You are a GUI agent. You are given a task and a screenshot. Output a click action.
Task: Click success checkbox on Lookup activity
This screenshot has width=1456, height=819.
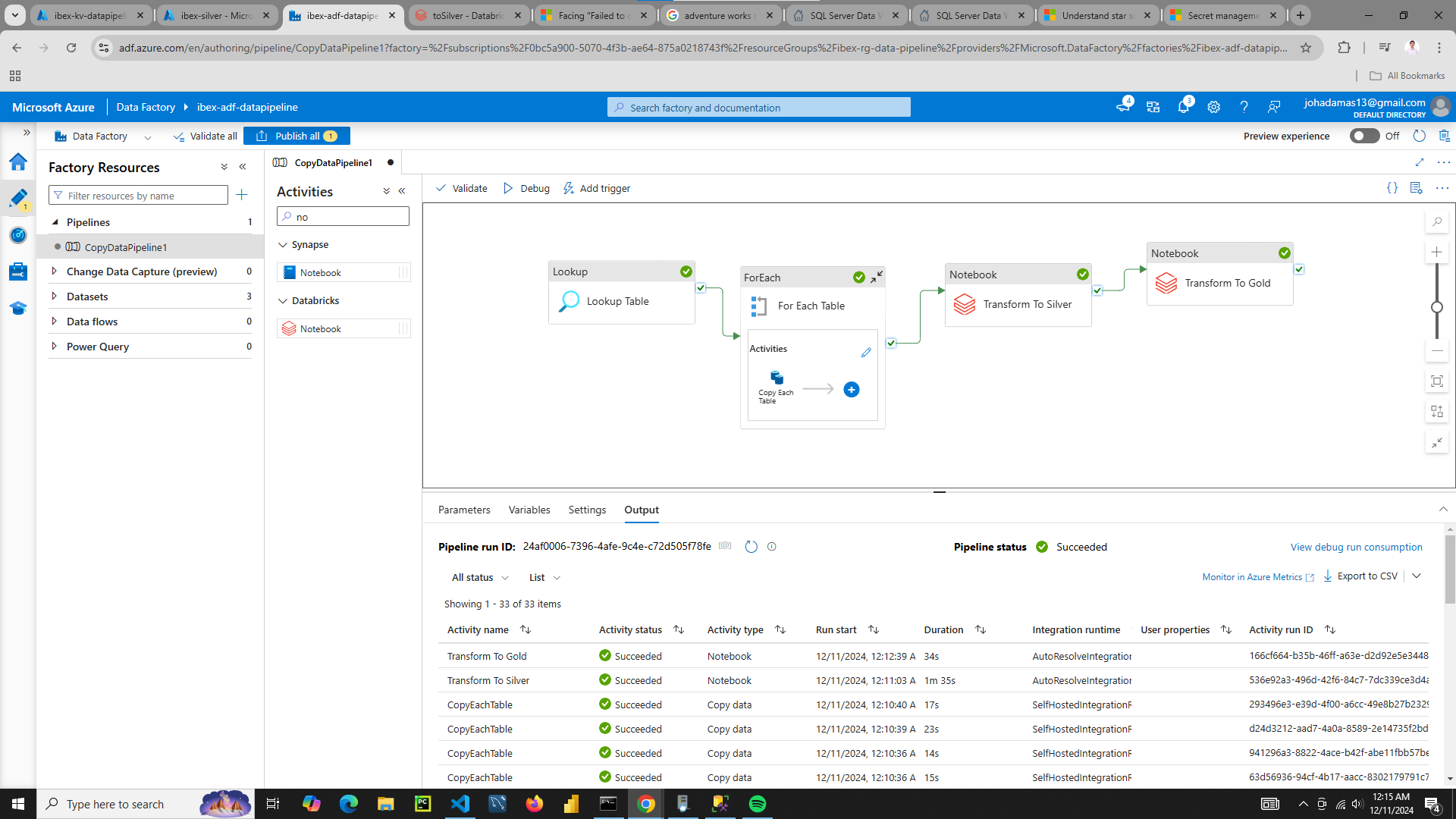click(x=701, y=287)
